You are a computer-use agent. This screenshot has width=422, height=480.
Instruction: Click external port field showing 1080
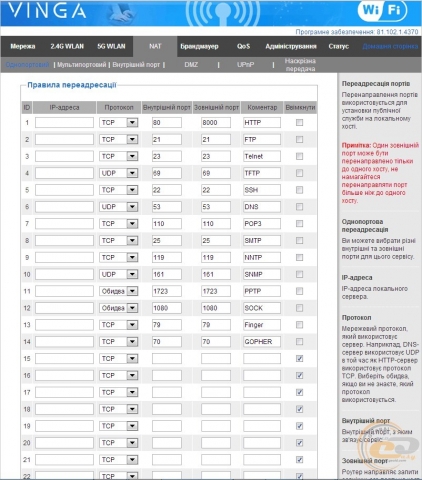(x=216, y=308)
